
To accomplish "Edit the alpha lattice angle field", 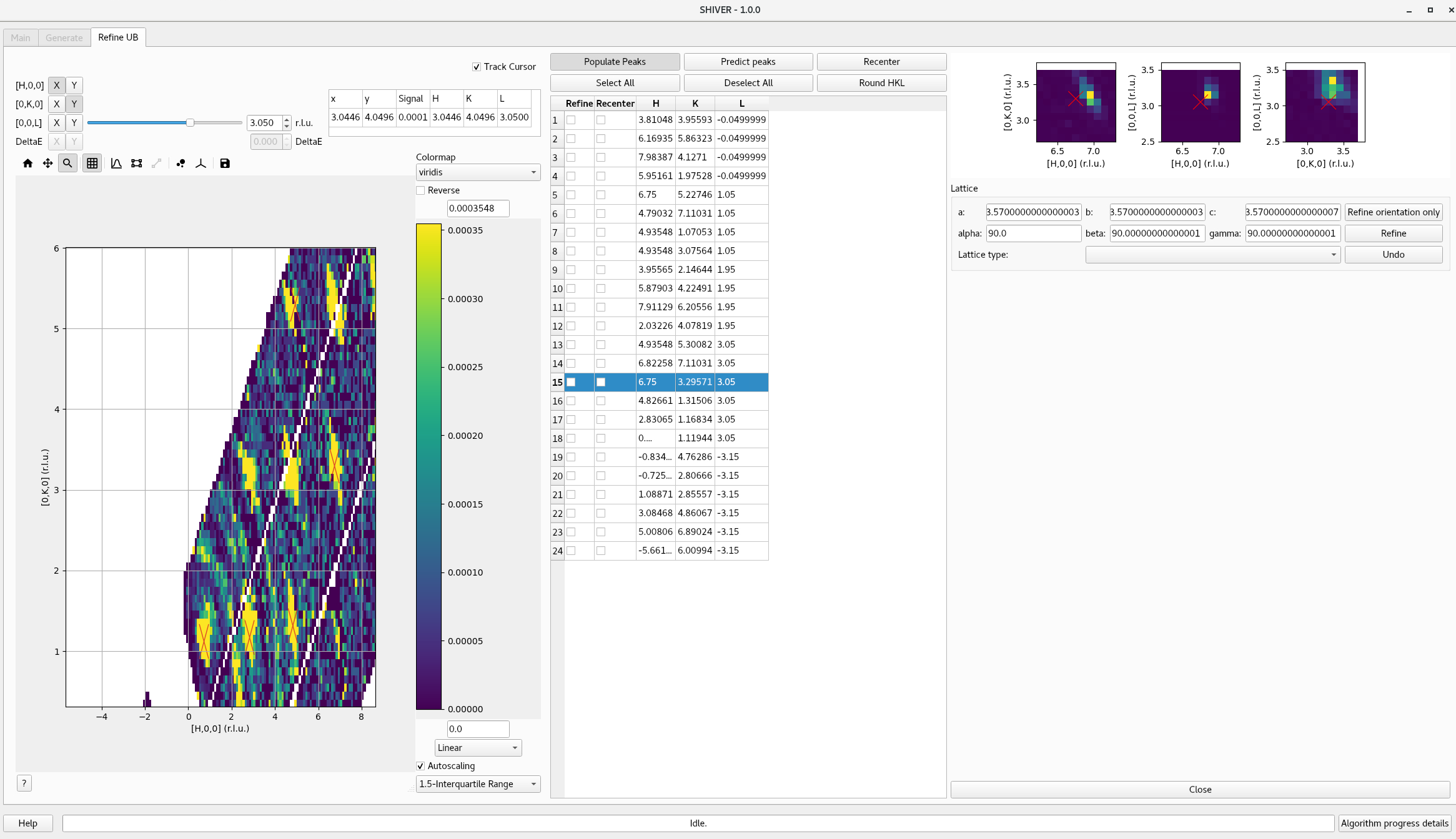I will [x=1033, y=233].
